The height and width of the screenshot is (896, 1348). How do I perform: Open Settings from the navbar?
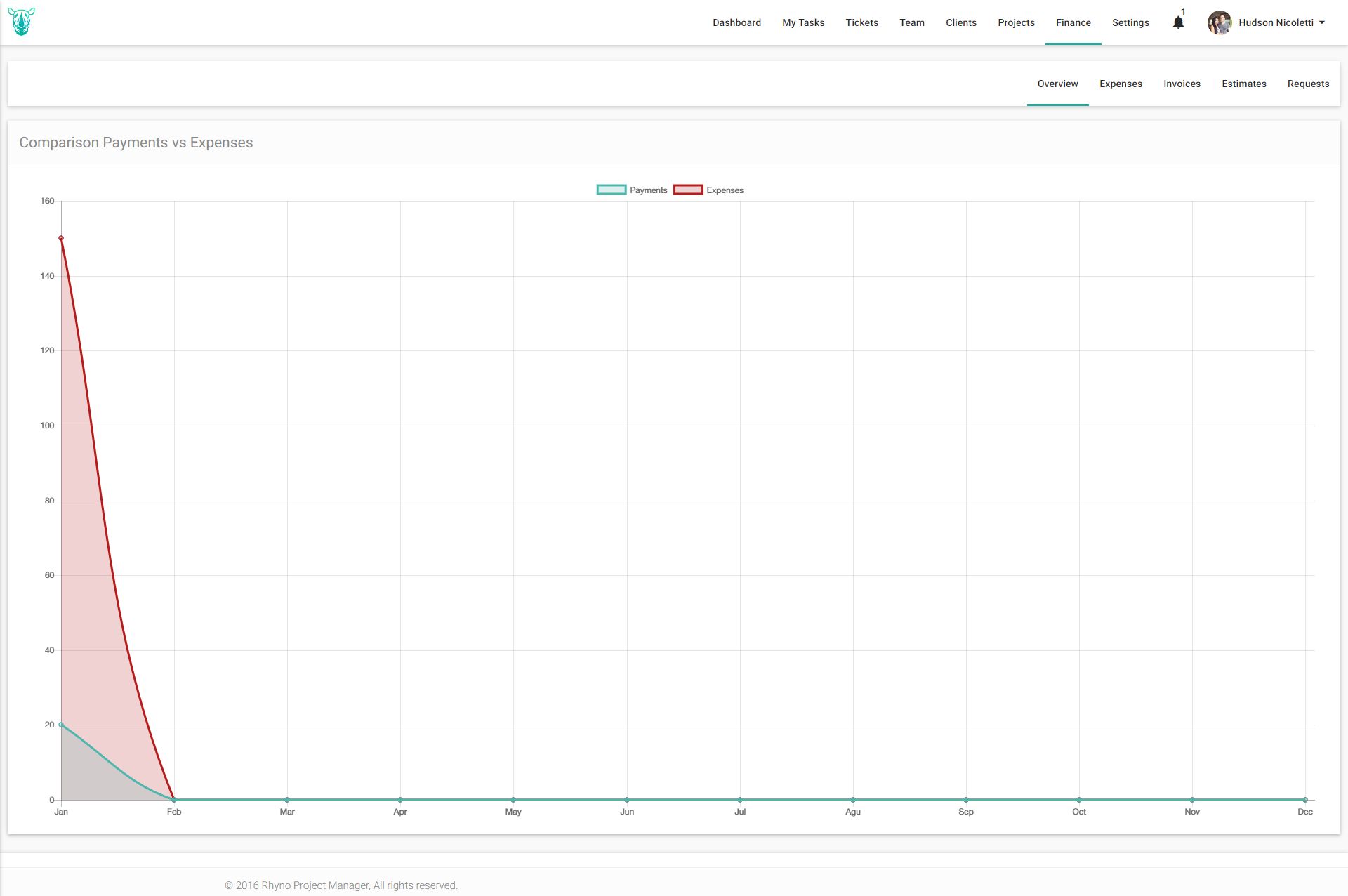[x=1130, y=22]
